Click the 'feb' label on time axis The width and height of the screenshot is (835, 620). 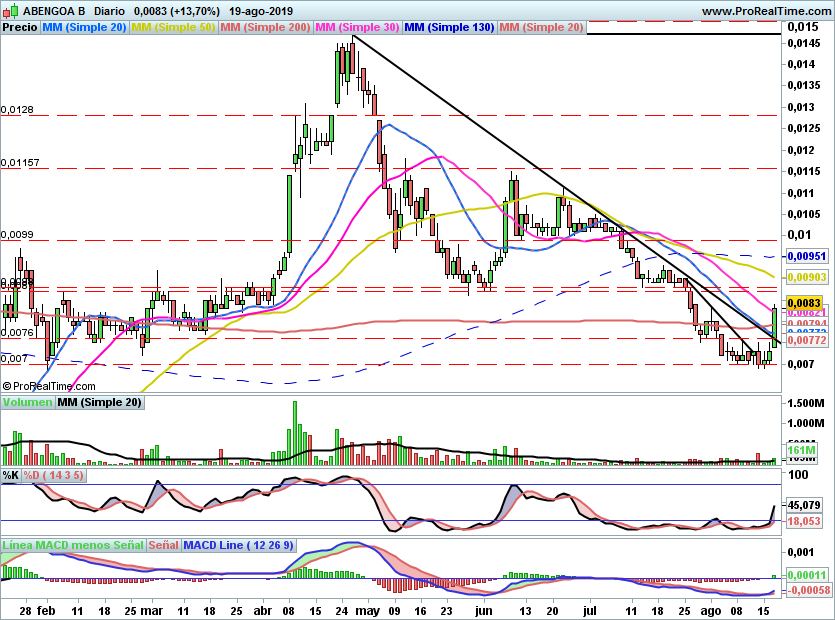[x=46, y=610]
